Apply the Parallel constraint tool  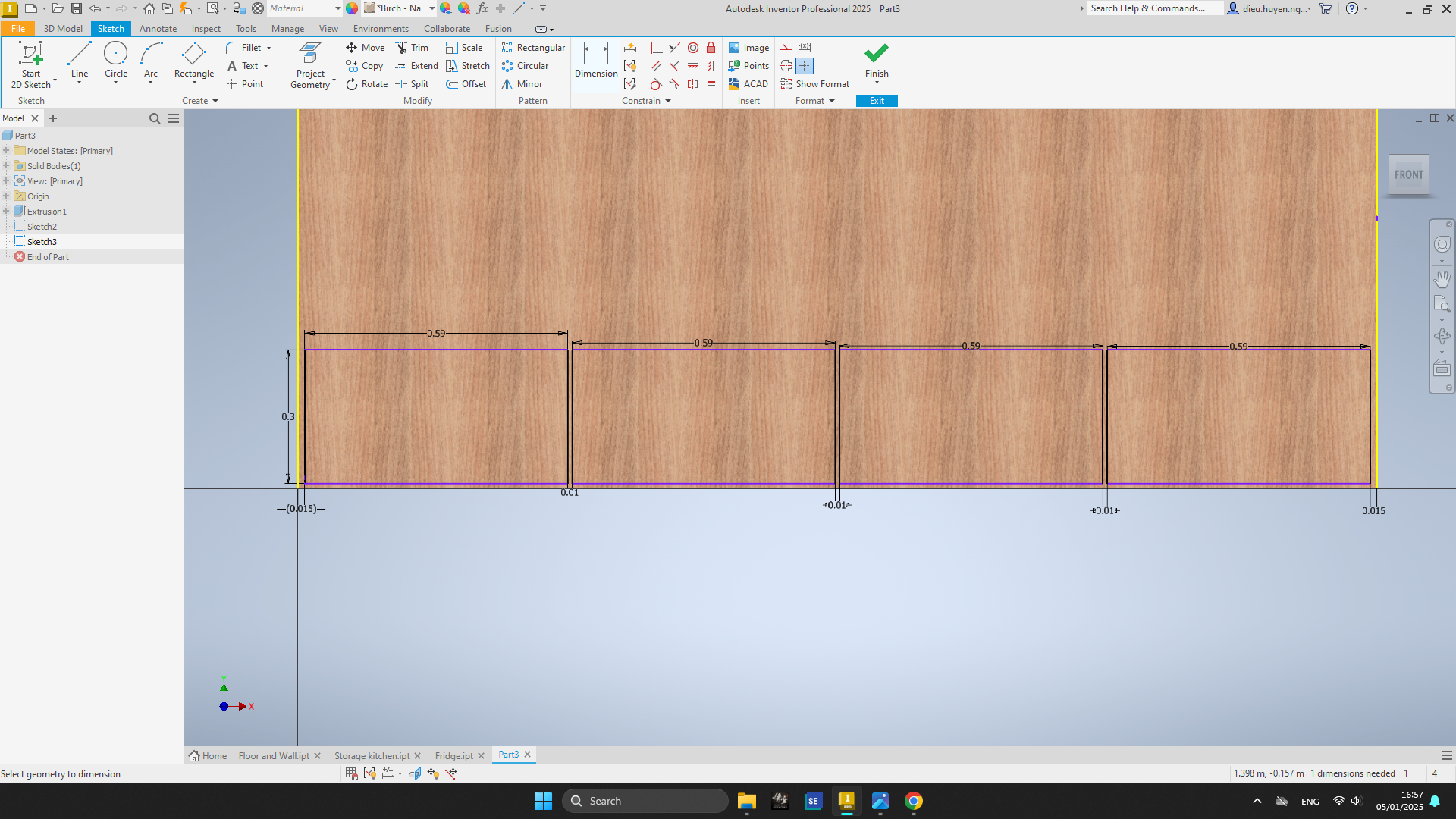coord(656,66)
